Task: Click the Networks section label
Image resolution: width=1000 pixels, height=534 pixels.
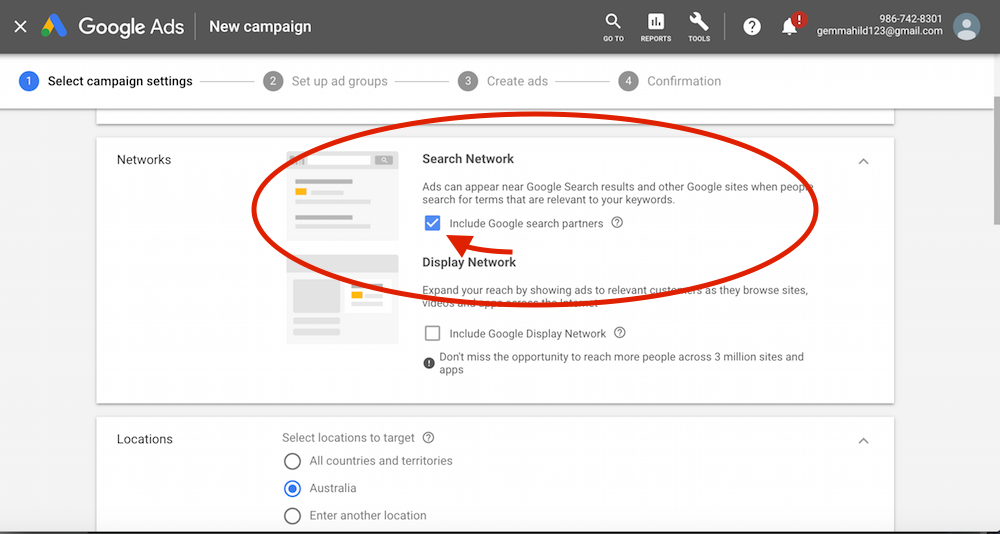Action: point(144,159)
